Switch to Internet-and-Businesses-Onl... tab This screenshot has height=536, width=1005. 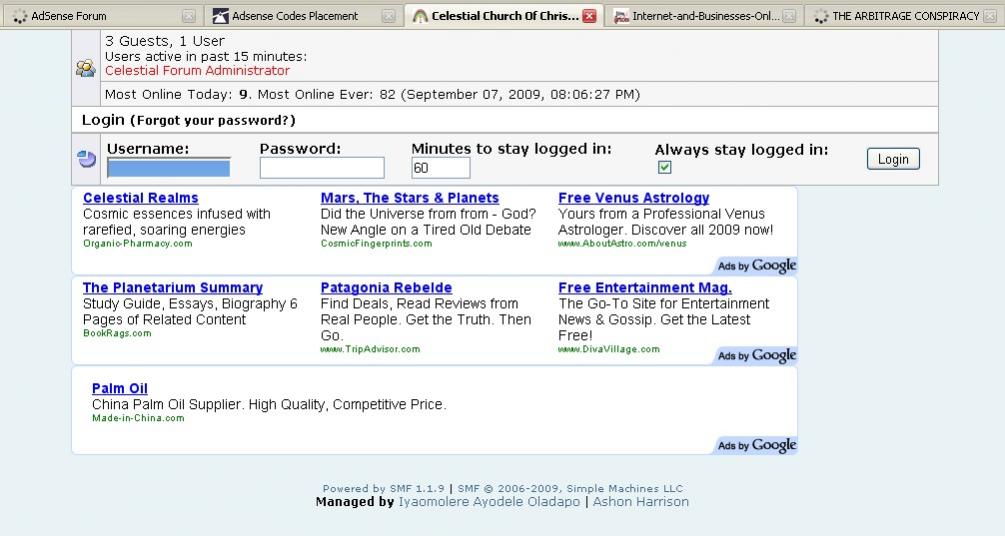point(703,15)
